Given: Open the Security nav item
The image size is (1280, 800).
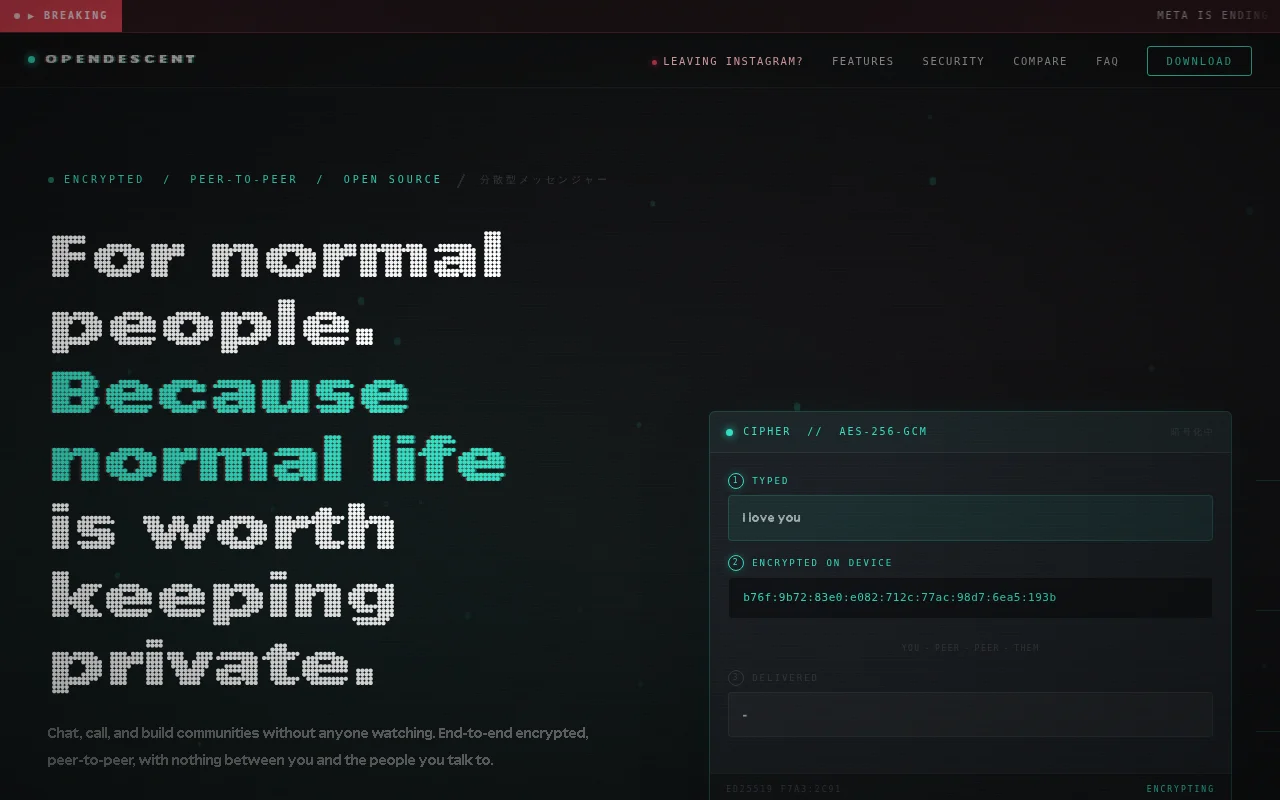Looking at the screenshot, I should 953,62.
